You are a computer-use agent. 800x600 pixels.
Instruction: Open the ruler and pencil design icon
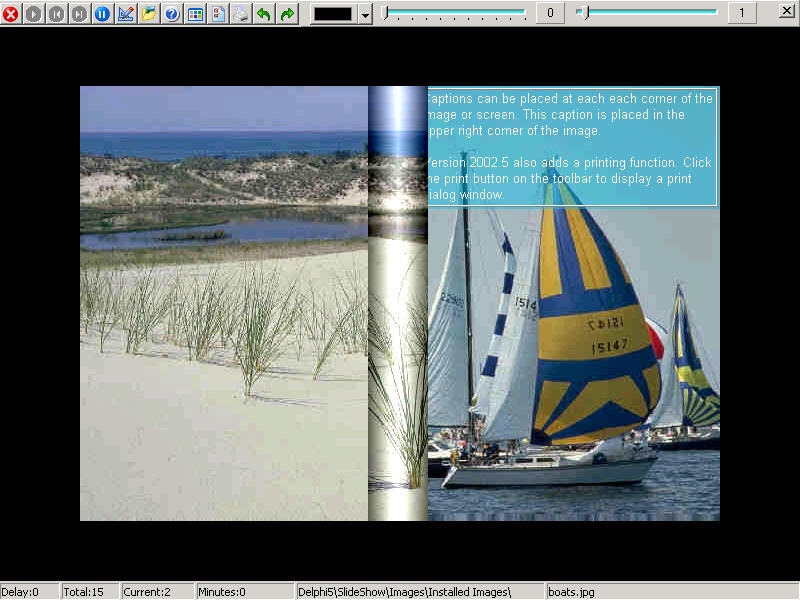pyautogui.click(x=126, y=13)
